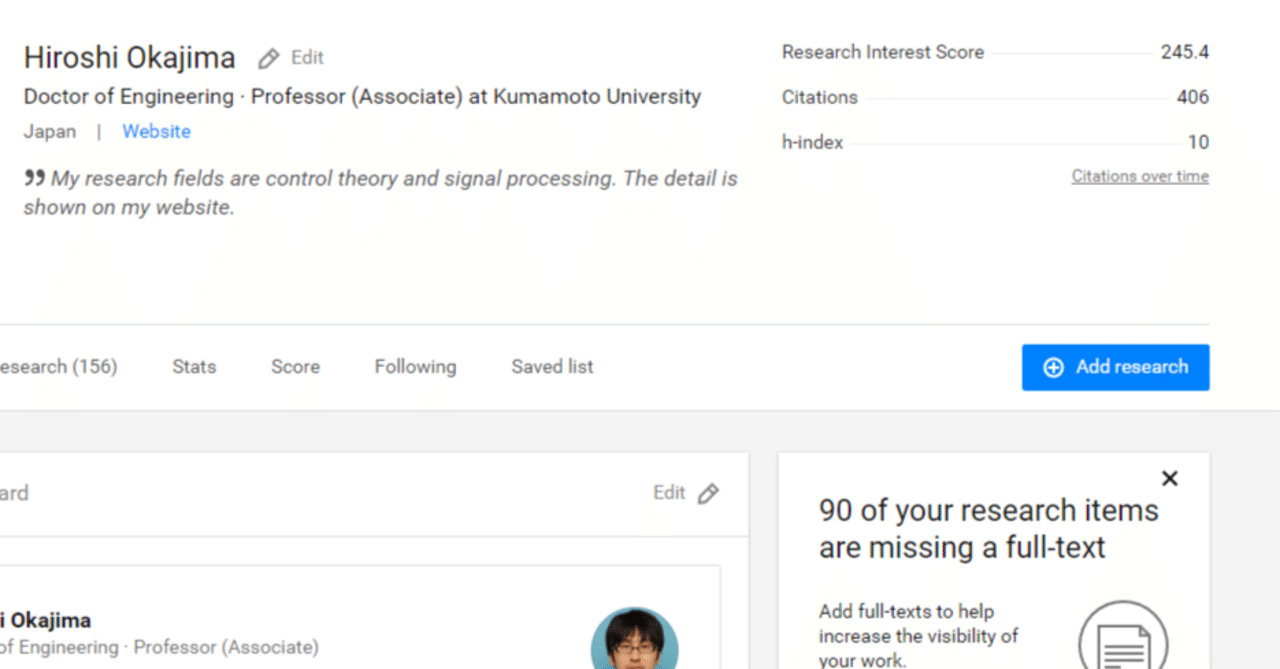
Task: Click the quotation mark icon before the bio text
Action: tap(32, 176)
